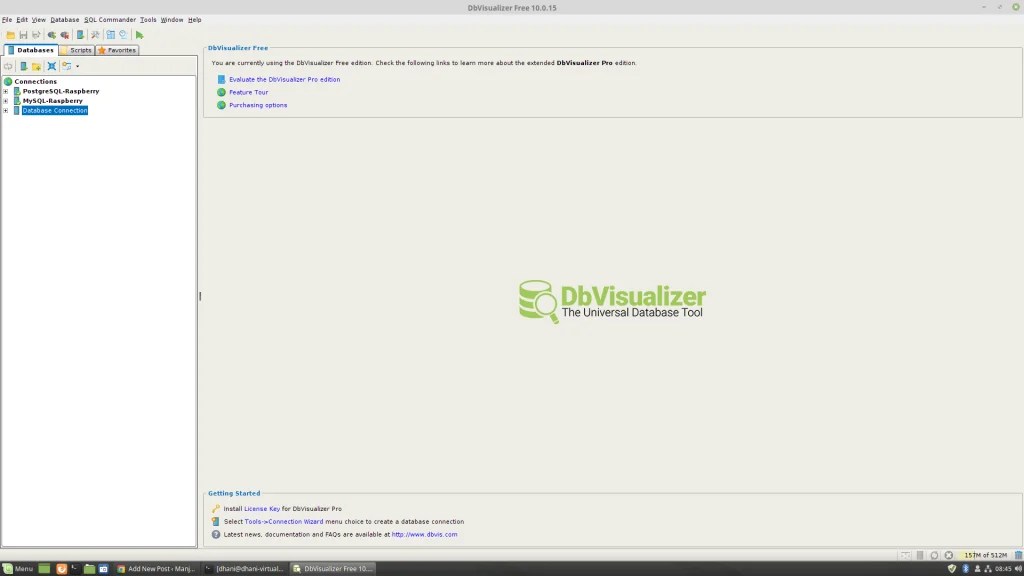Switch to dhani@dhani-virtual terminal taskbar window
1024x576 pixels.
pos(244,569)
